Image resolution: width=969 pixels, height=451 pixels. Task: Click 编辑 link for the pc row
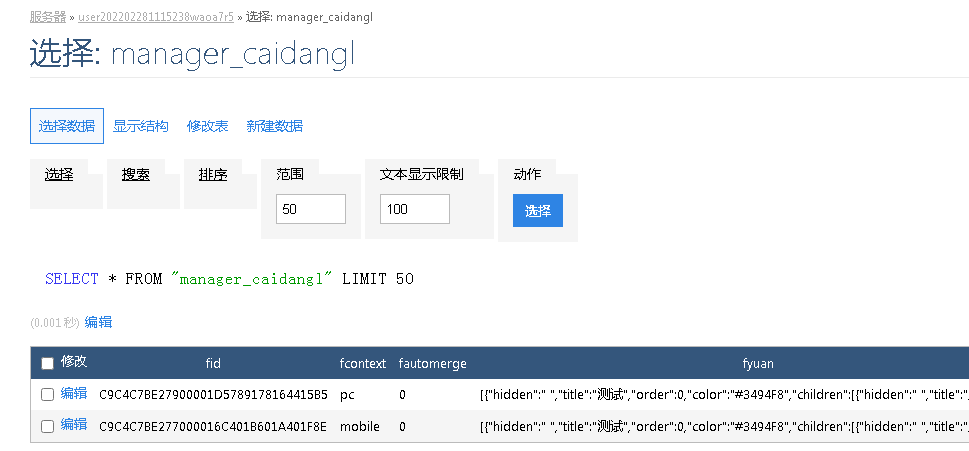point(74,394)
